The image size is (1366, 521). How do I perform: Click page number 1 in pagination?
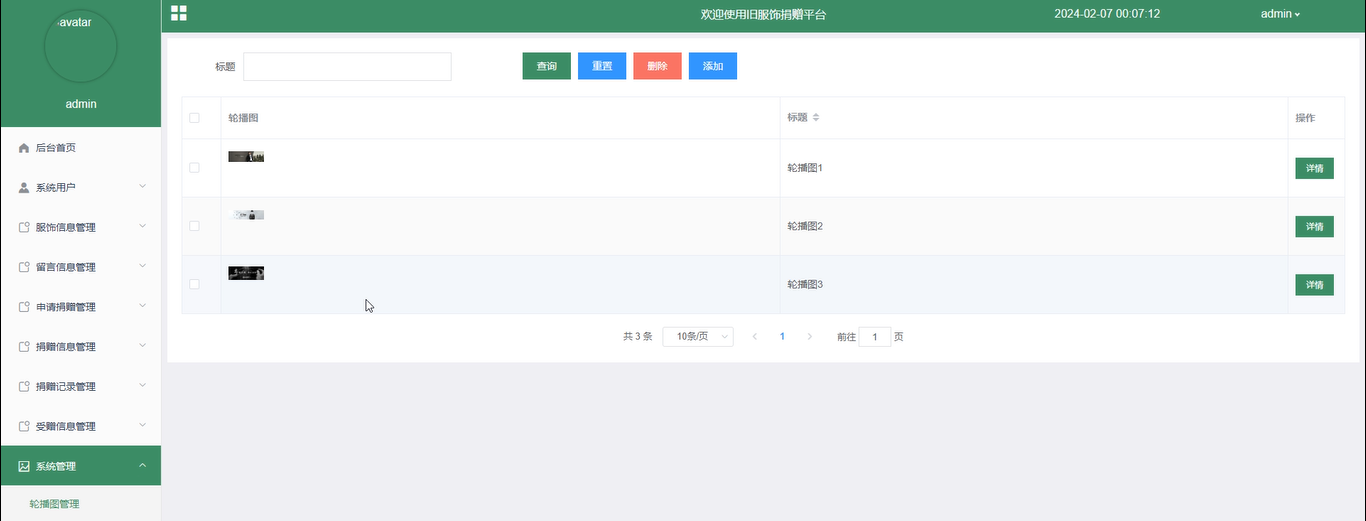click(782, 337)
